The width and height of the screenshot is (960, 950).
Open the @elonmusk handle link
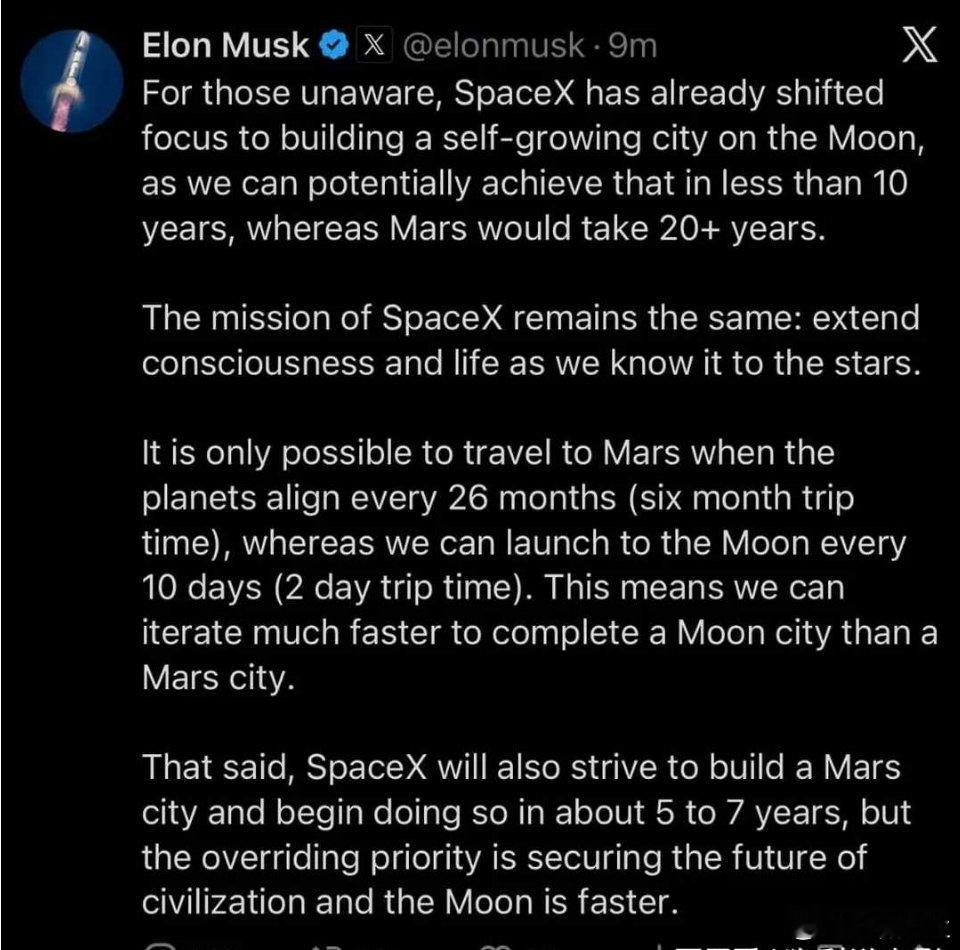coord(493,45)
